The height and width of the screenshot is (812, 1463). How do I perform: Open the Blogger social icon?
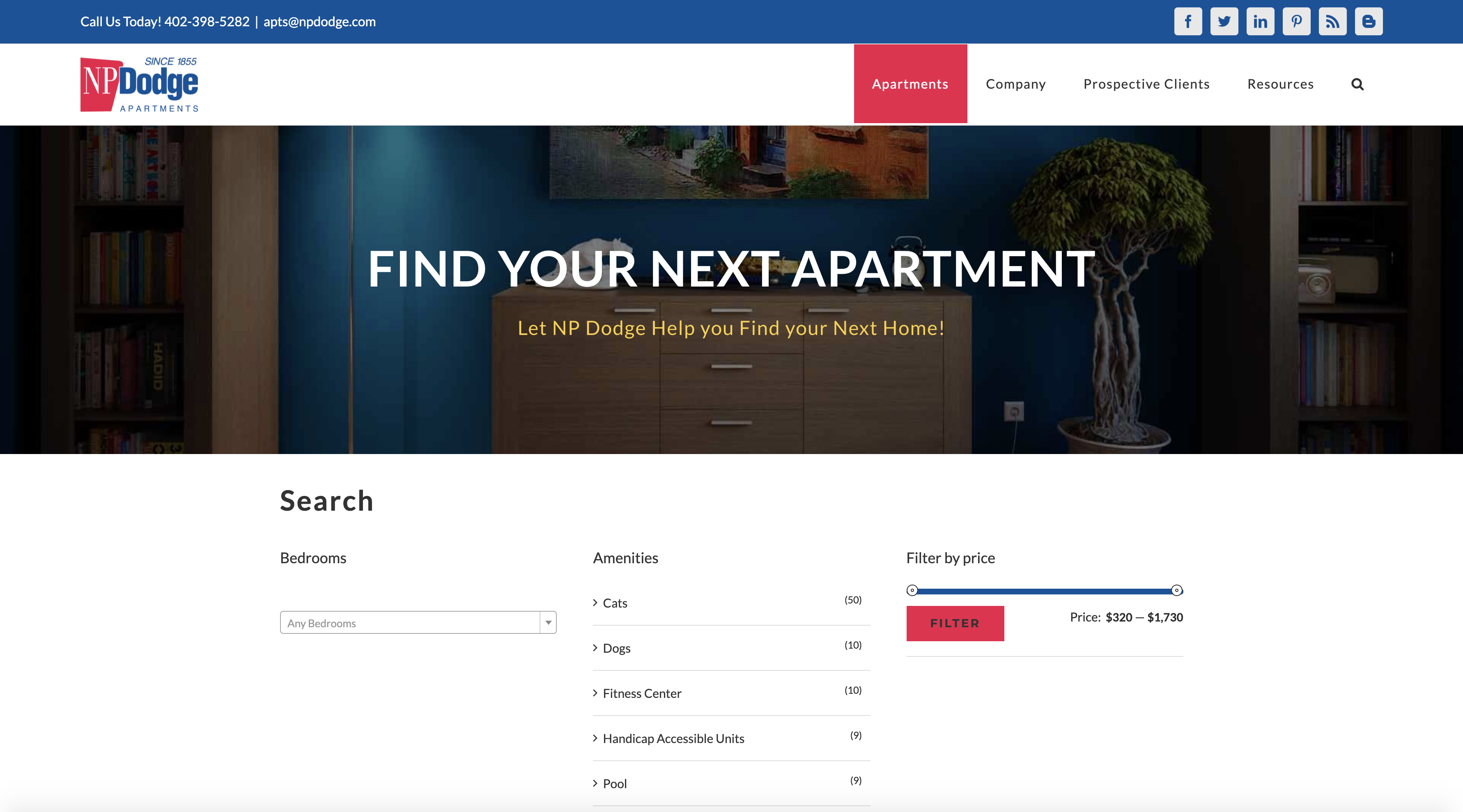(x=1368, y=22)
